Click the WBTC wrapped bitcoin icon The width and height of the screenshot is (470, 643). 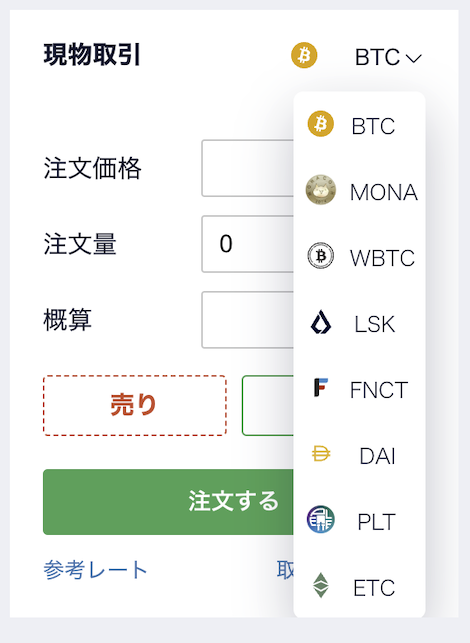coord(320,256)
